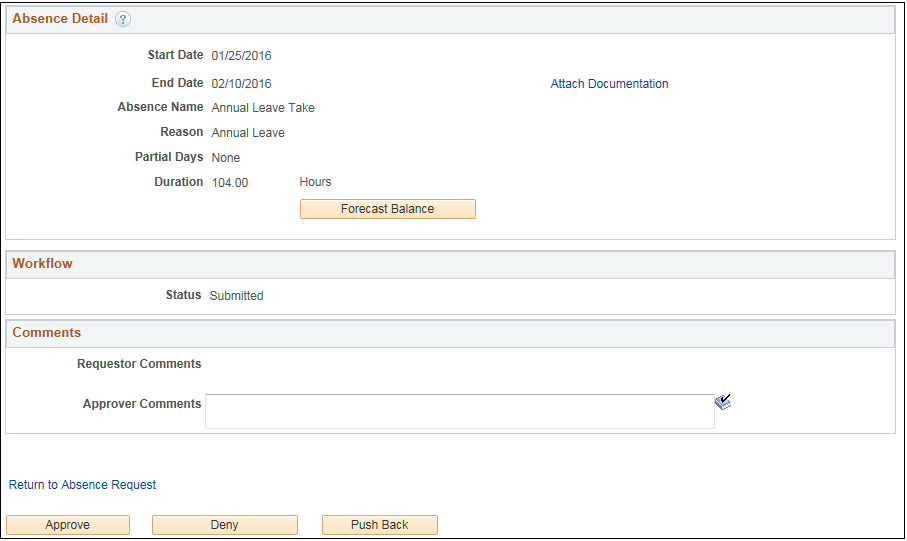Click the Partial Days label
Image resolution: width=907 pixels, height=541 pixels.
(x=169, y=157)
